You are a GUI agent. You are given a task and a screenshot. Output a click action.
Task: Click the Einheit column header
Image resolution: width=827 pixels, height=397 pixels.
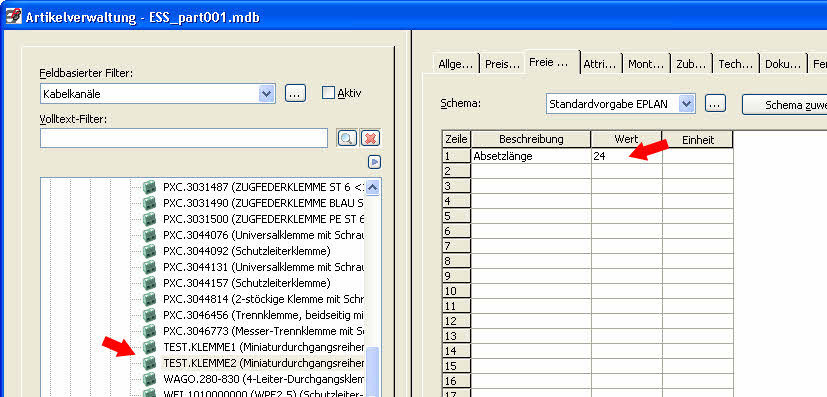(x=698, y=139)
